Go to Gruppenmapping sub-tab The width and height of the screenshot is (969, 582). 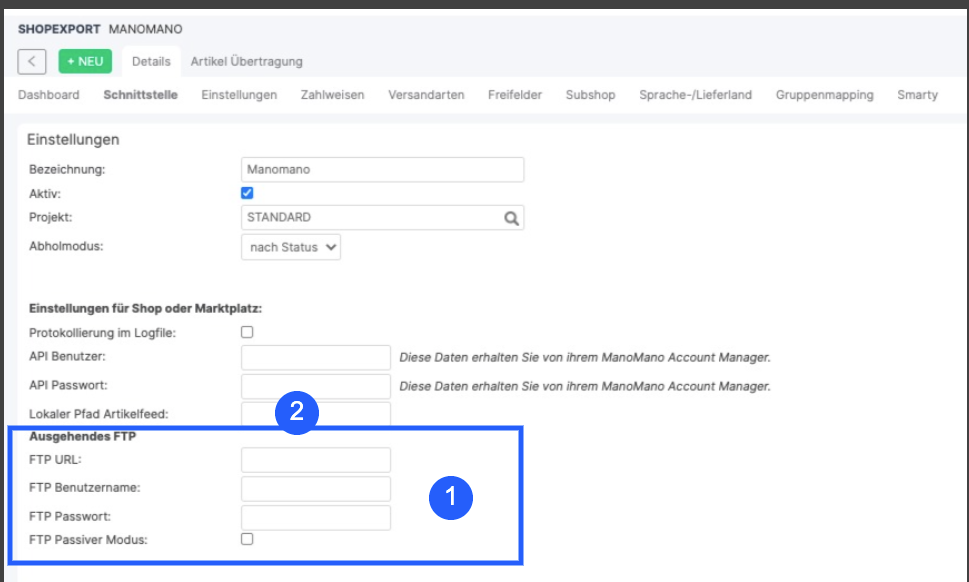click(x=824, y=95)
